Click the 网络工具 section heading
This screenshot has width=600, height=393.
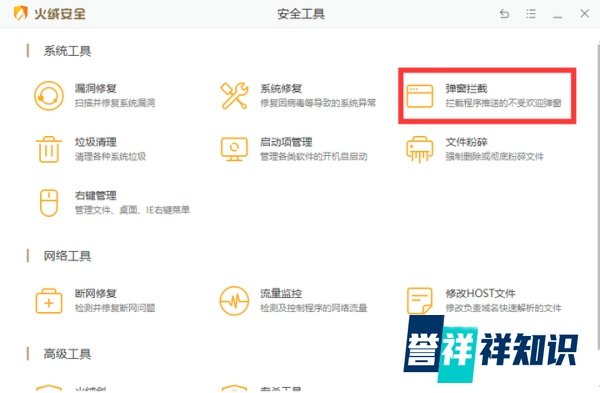tap(67, 256)
